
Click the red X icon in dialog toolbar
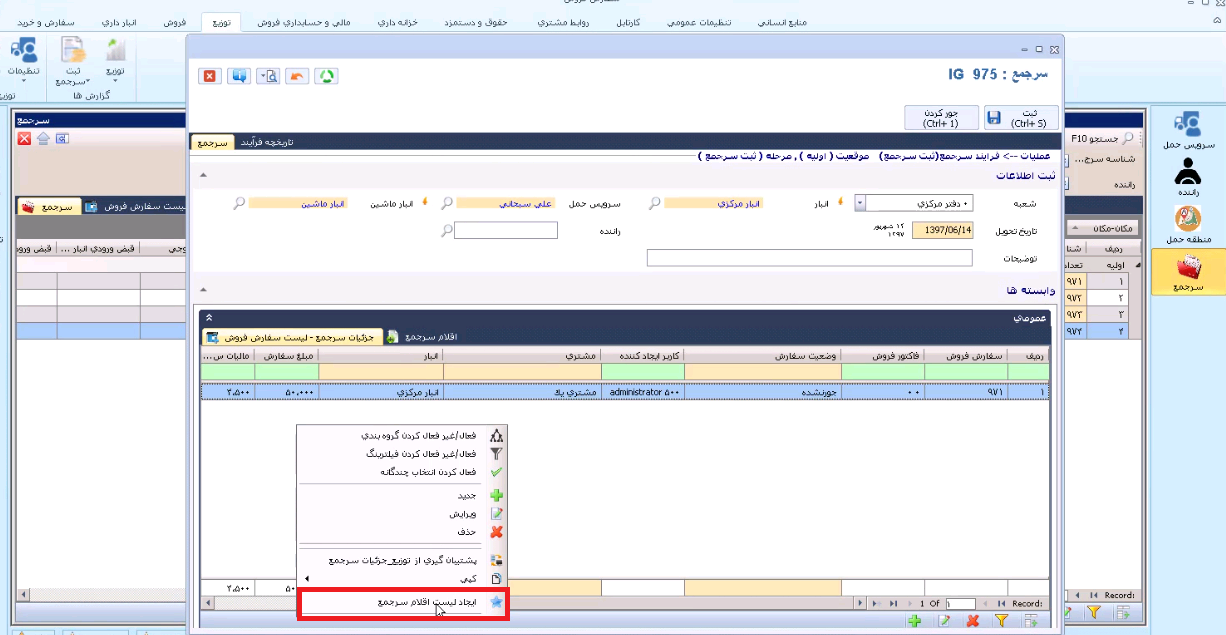click(209, 76)
